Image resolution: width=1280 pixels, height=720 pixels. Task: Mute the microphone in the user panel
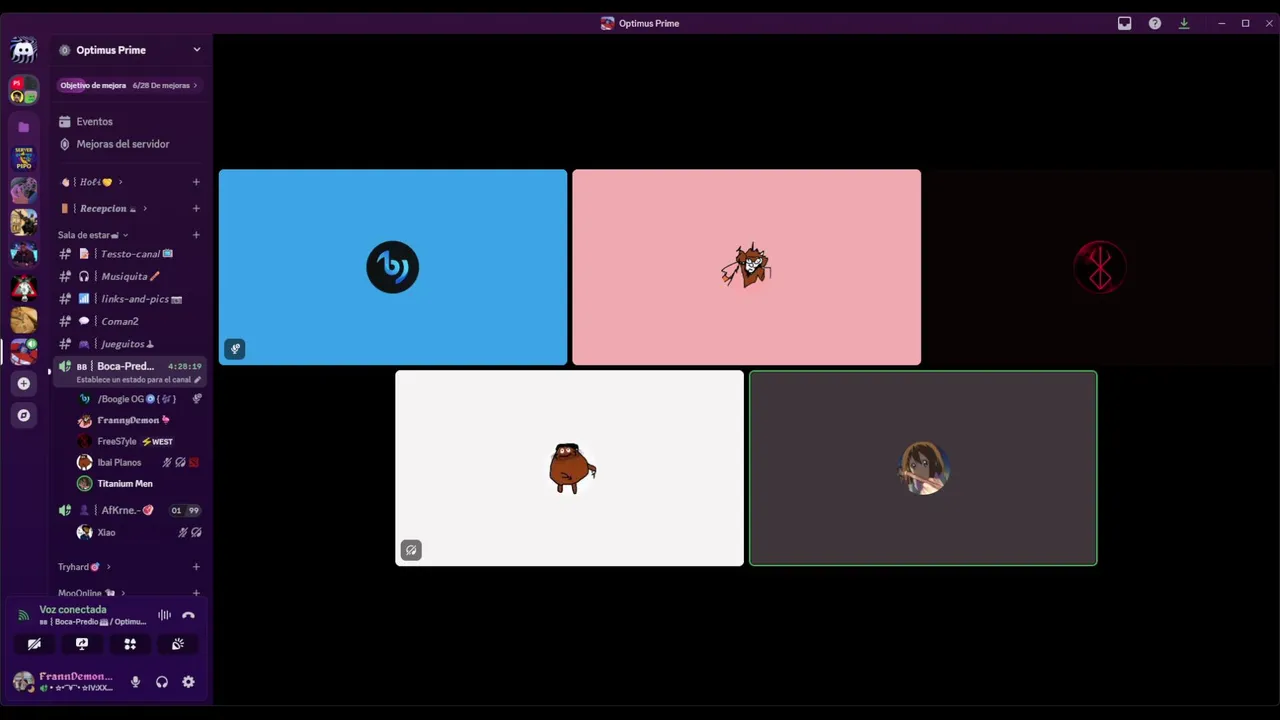pyautogui.click(x=135, y=682)
